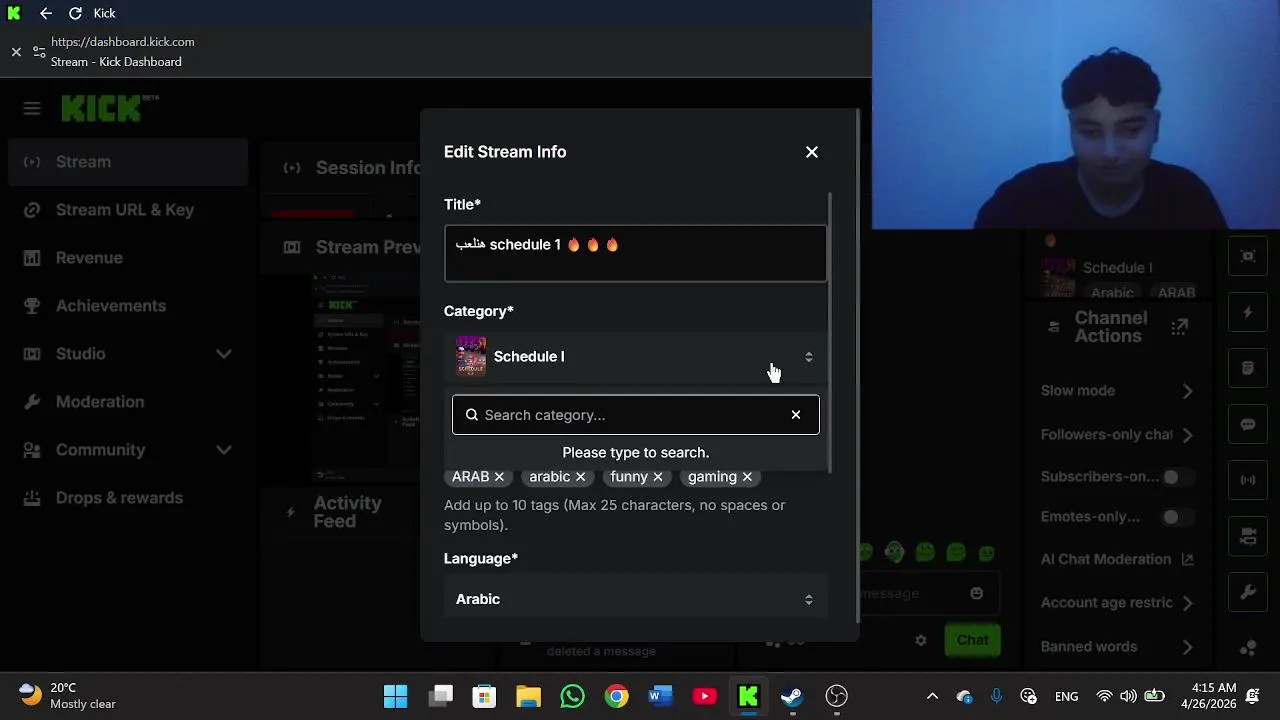Open chat settings gear icon
Image resolution: width=1280 pixels, height=720 pixels.
pyautogui.click(x=921, y=641)
